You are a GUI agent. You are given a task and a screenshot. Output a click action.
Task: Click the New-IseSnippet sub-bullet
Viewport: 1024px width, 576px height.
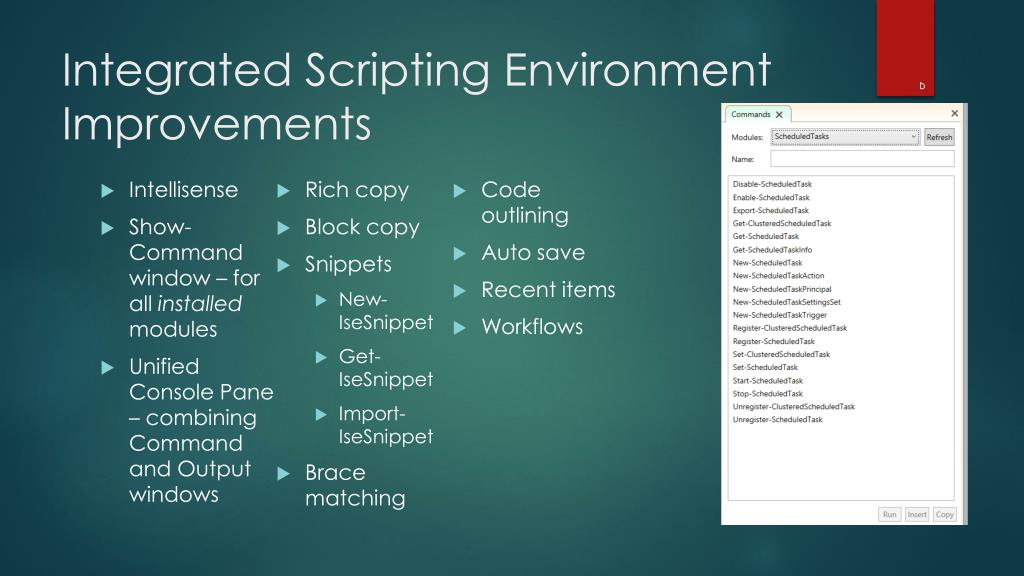[385, 311]
